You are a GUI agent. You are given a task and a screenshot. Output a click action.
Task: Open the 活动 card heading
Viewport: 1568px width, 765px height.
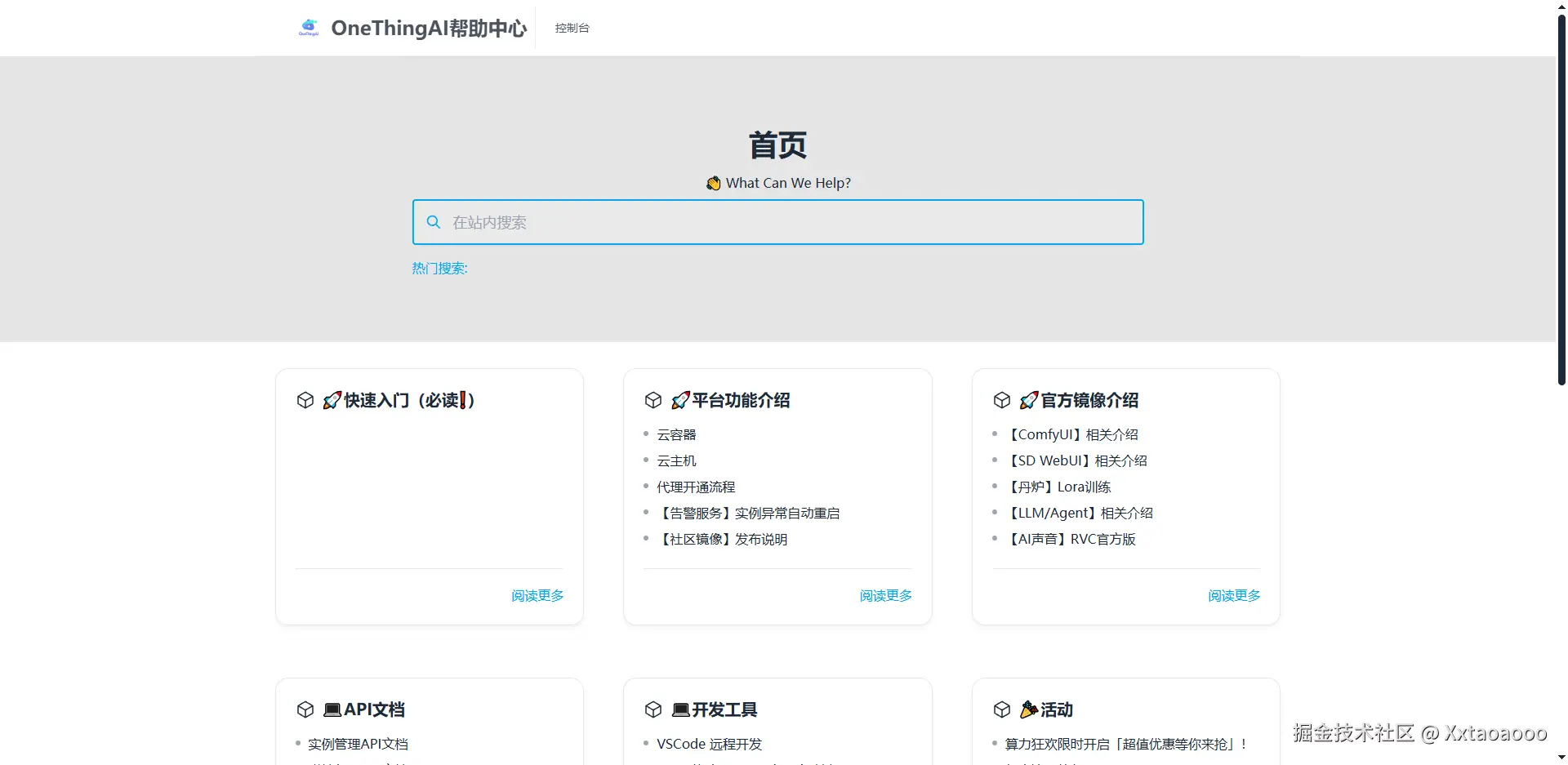click(1046, 709)
